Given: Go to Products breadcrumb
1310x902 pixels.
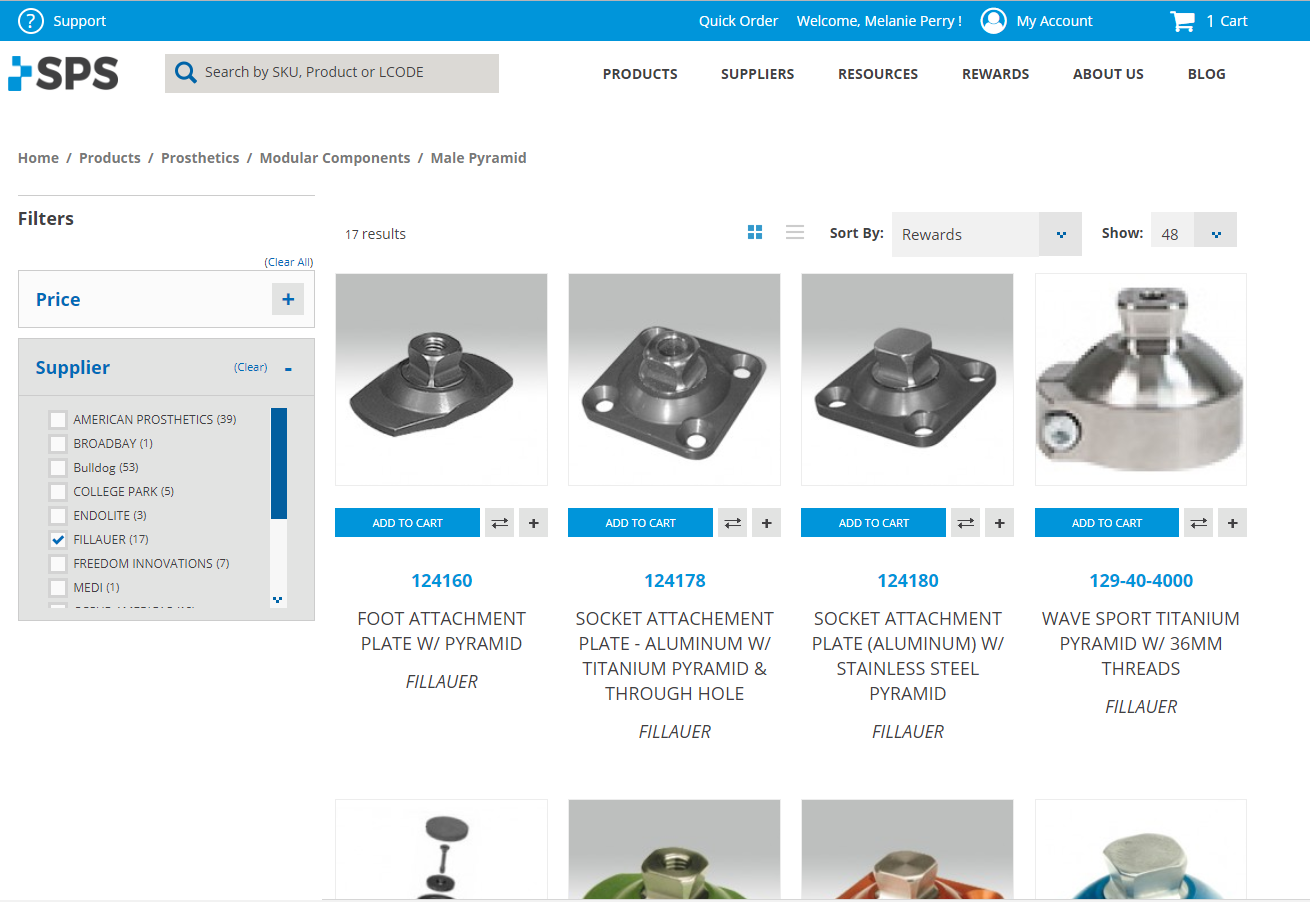Looking at the screenshot, I should coord(110,158).
